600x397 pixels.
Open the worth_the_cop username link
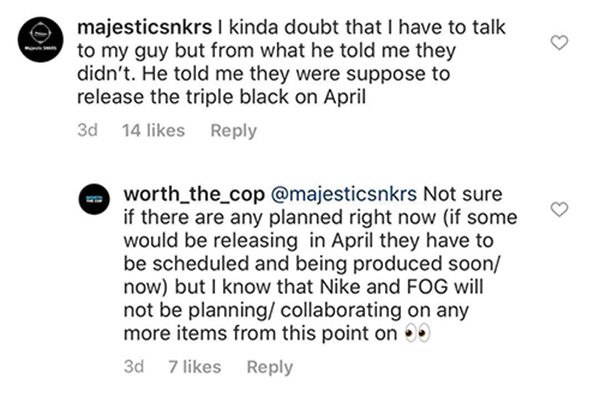click(194, 194)
